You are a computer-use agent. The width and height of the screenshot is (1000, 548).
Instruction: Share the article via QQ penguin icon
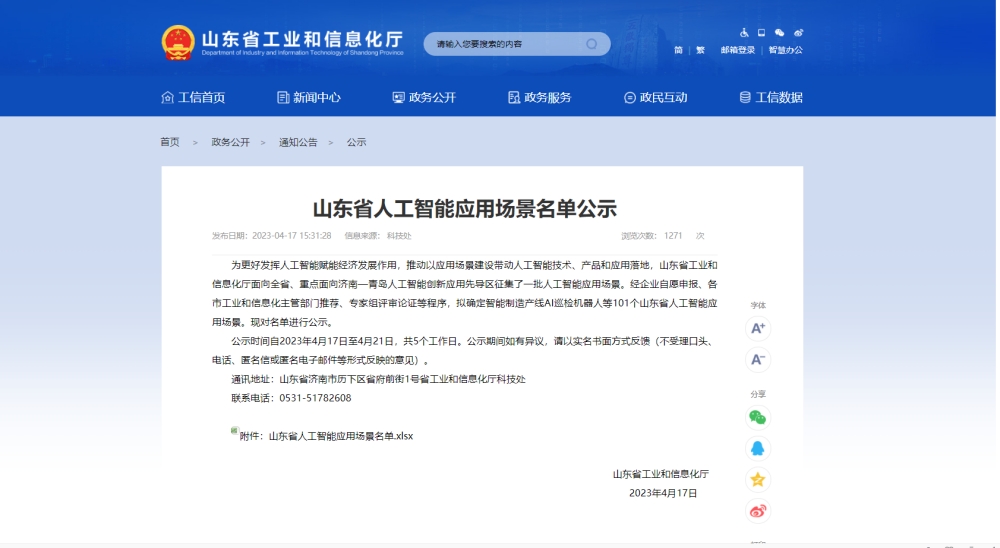[x=758, y=448]
